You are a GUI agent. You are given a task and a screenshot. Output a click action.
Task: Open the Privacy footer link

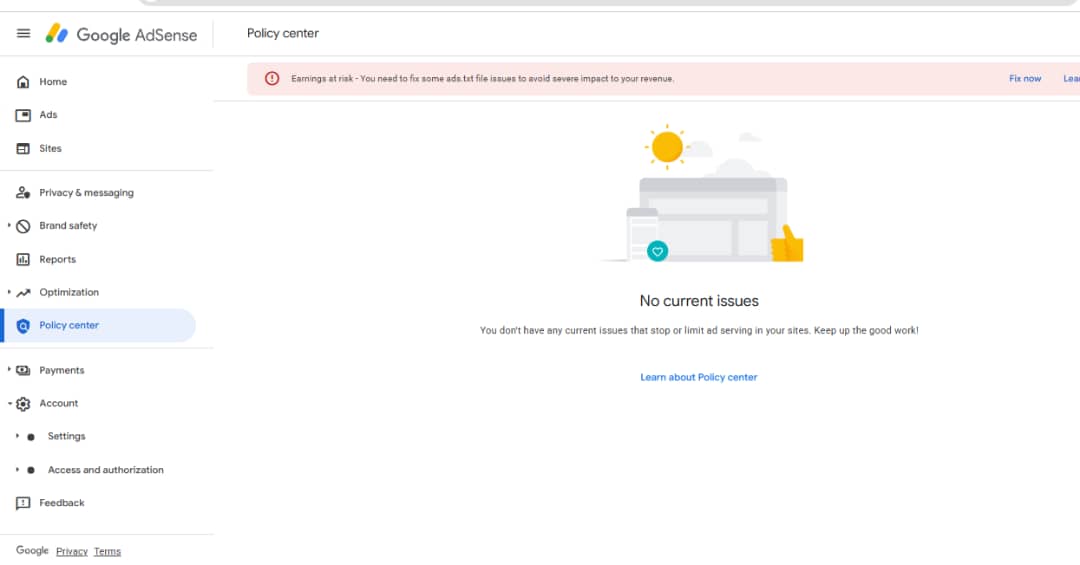72,552
